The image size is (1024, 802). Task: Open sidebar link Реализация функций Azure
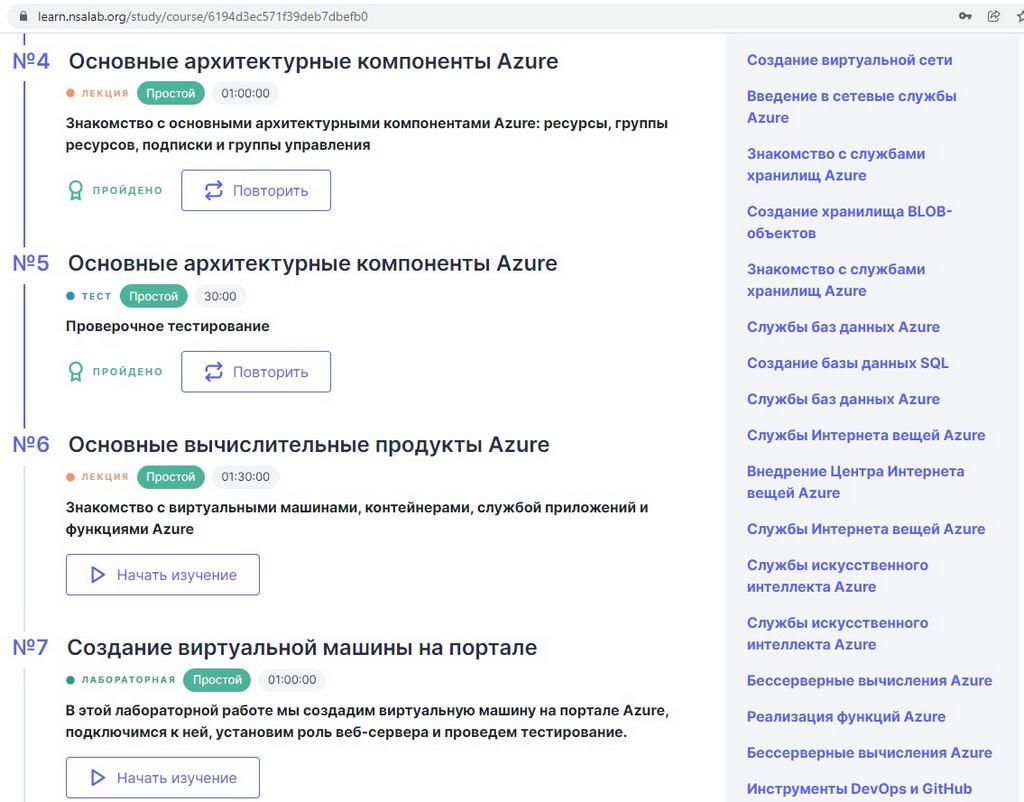pyautogui.click(x=846, y=716)
